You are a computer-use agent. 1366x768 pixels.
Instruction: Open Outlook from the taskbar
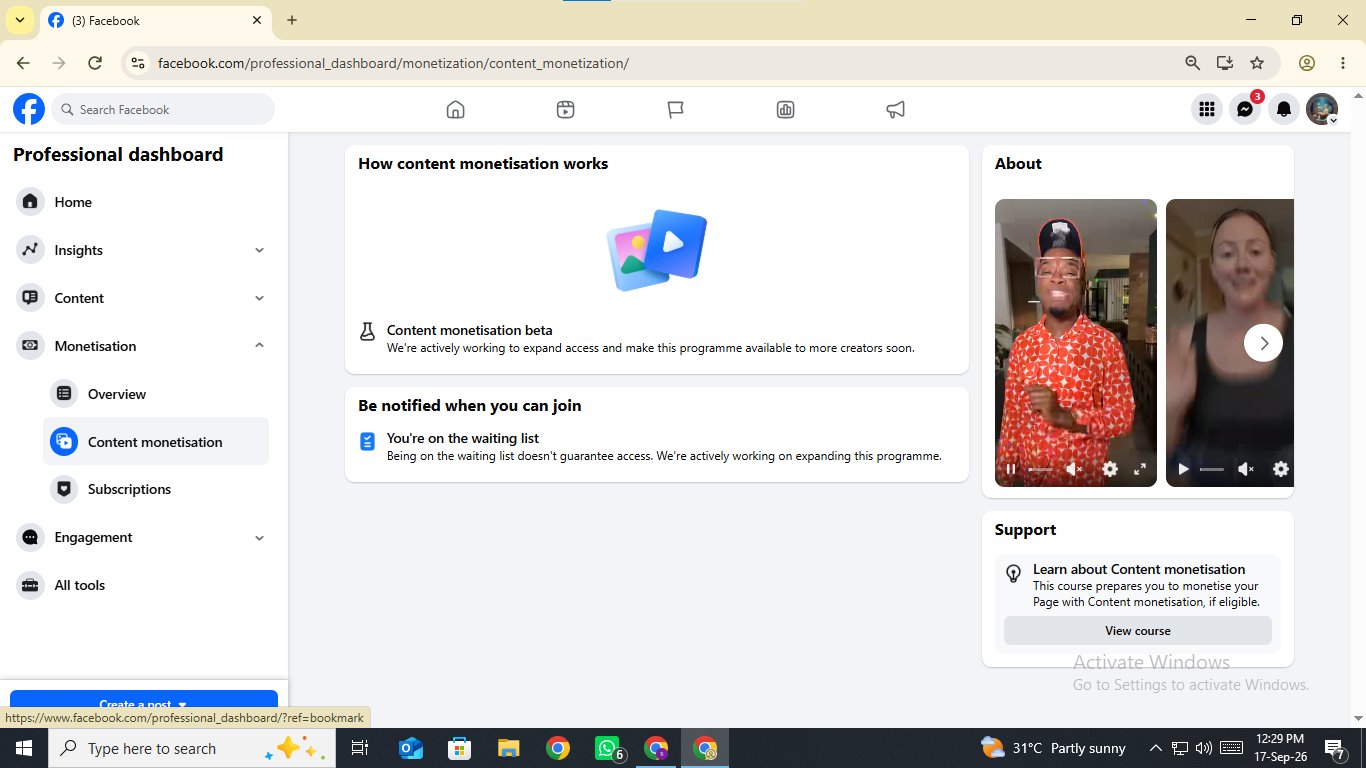pyautogui.click(x=410, y=748)
